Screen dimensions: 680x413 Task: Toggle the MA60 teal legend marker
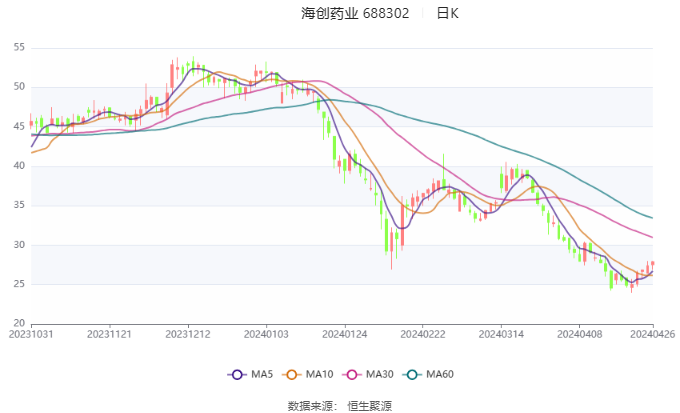tap(412, 375)
